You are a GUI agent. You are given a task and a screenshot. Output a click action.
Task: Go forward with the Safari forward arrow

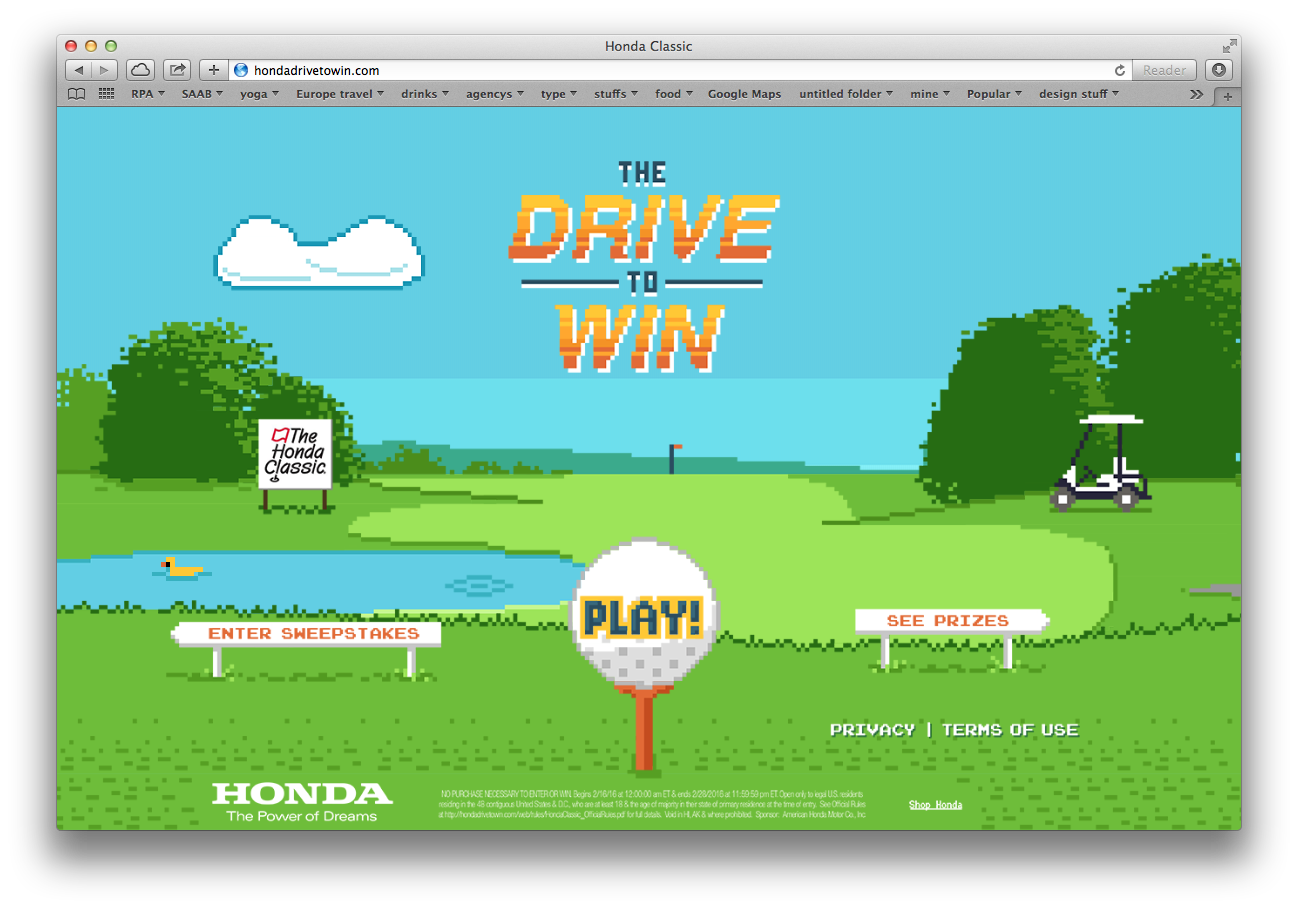(105, 70)
